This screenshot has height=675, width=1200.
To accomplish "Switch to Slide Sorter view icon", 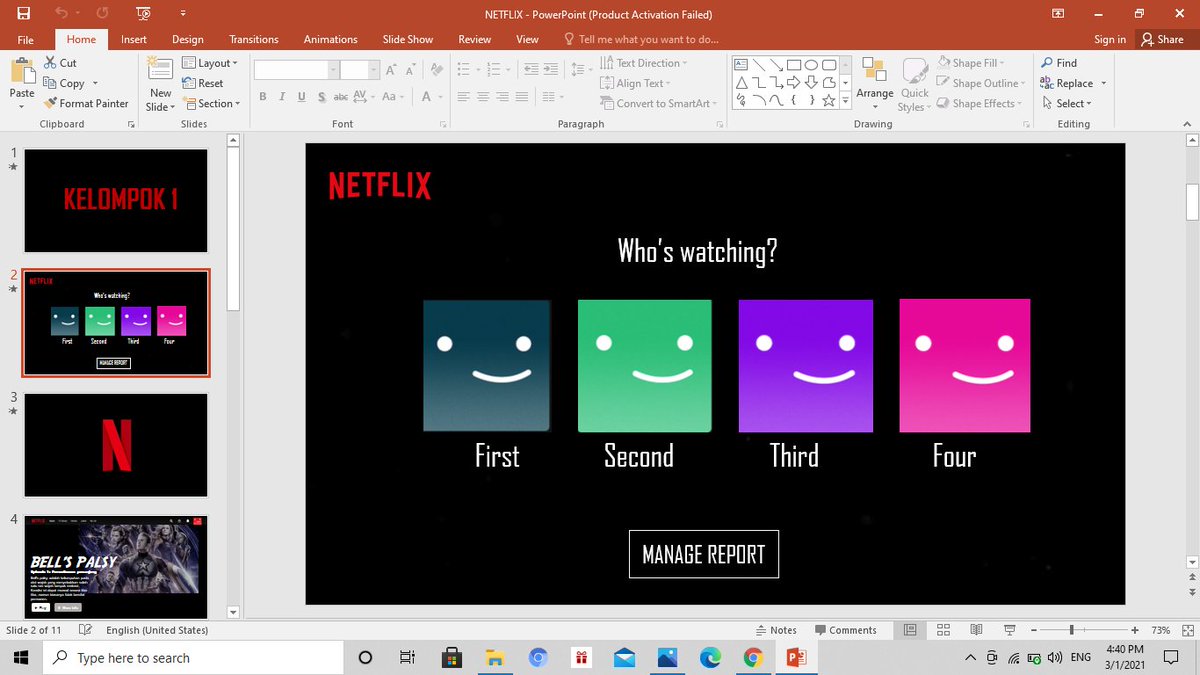I will [x=943, y=630].
